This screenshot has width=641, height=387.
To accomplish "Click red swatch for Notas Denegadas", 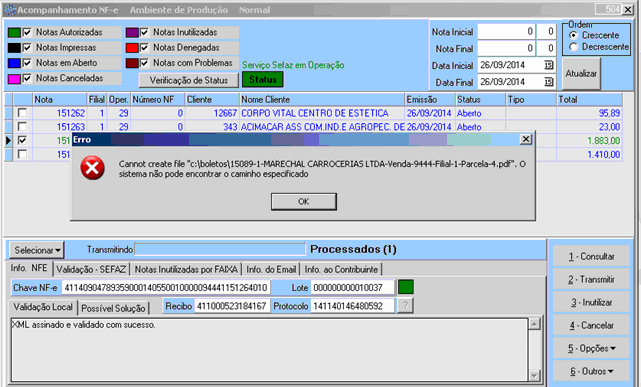I will 132,48.
